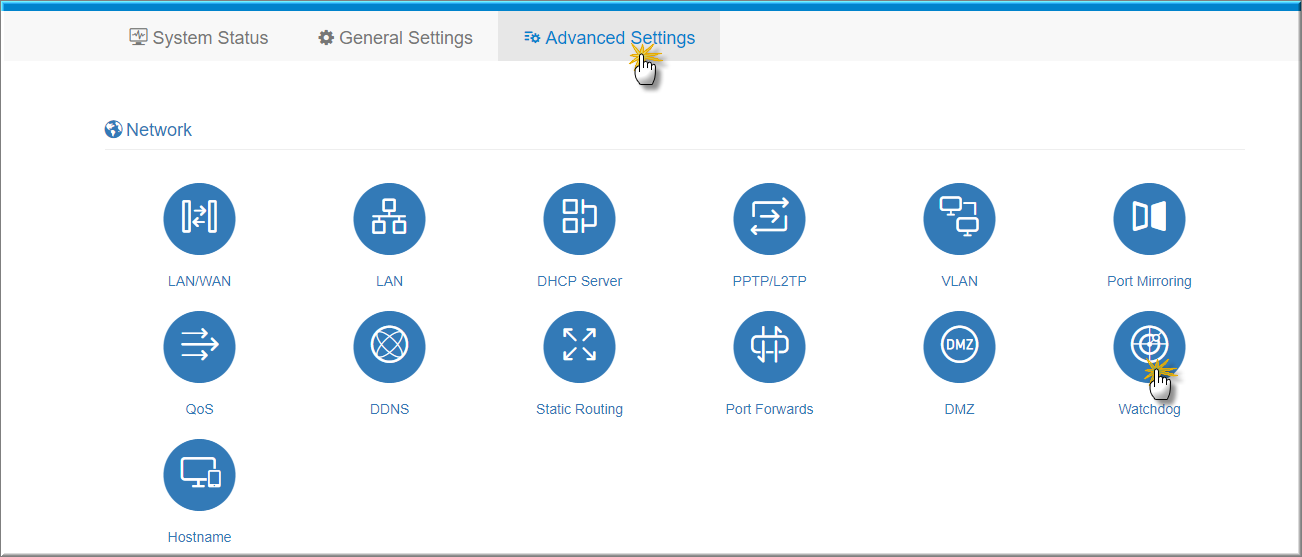
Task: Select the Advanced Settings tab
Action: point(609,38)
